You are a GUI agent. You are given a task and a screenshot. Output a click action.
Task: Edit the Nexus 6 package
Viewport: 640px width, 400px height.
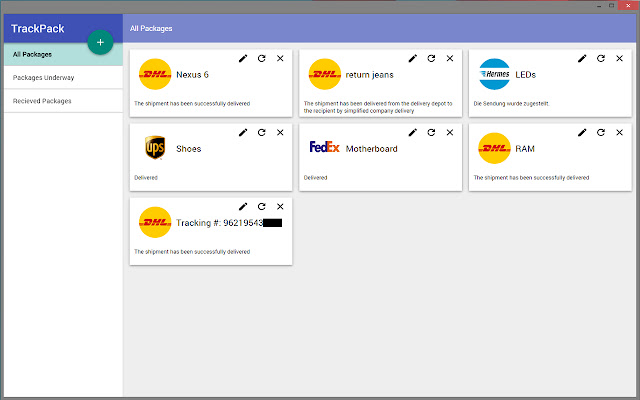243,58
